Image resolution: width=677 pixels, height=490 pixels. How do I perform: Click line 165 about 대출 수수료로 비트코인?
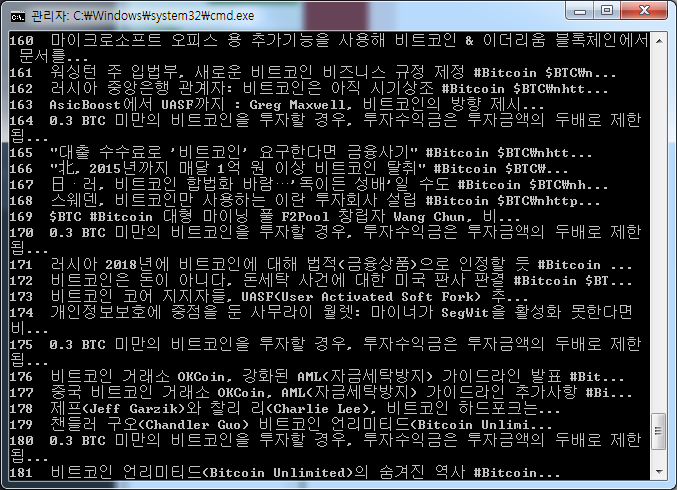click(301, 152)
